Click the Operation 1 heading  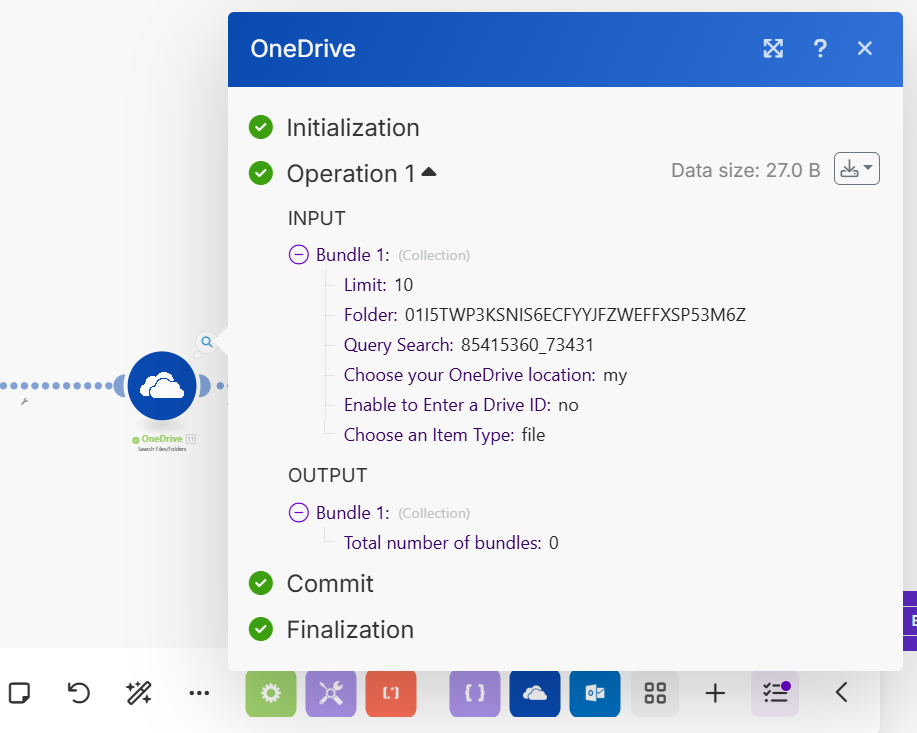pos(351,174)
